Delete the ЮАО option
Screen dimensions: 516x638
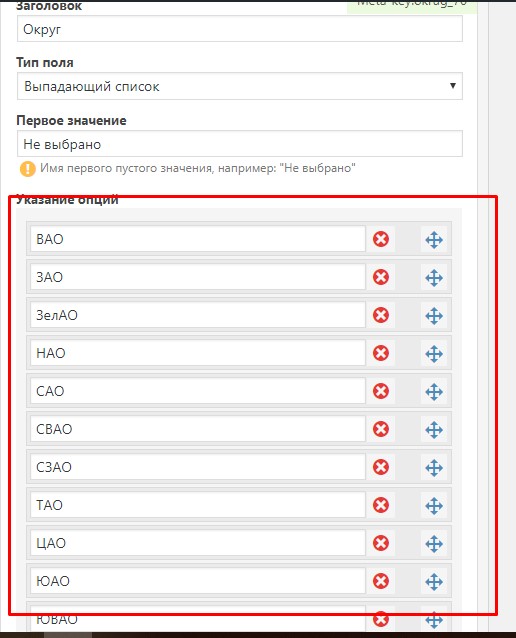pyautogui.click(x=380, y=581)
